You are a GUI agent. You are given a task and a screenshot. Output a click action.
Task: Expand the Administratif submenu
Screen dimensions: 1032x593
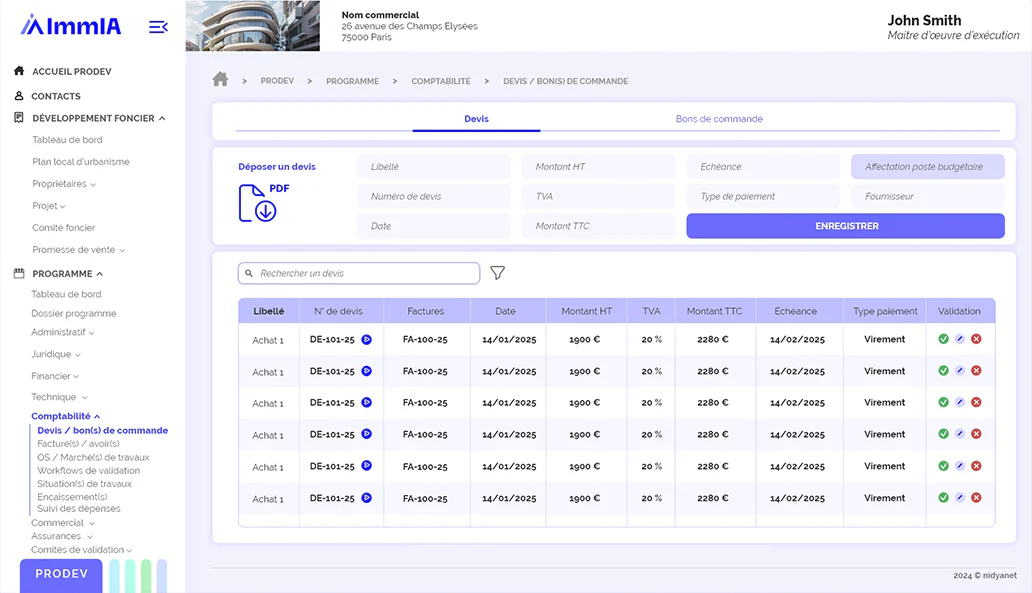point(91,333)
